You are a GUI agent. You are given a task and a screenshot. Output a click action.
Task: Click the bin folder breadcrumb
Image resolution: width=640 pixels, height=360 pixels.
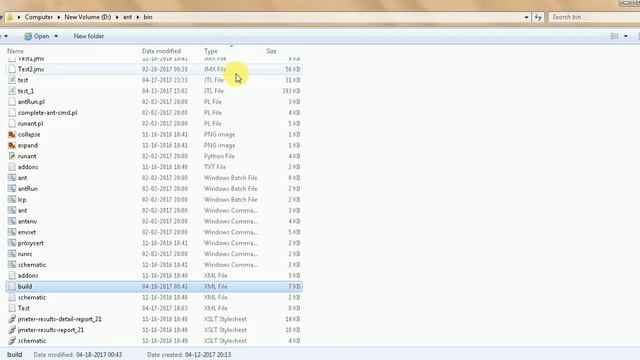click(x=148, y=17)
